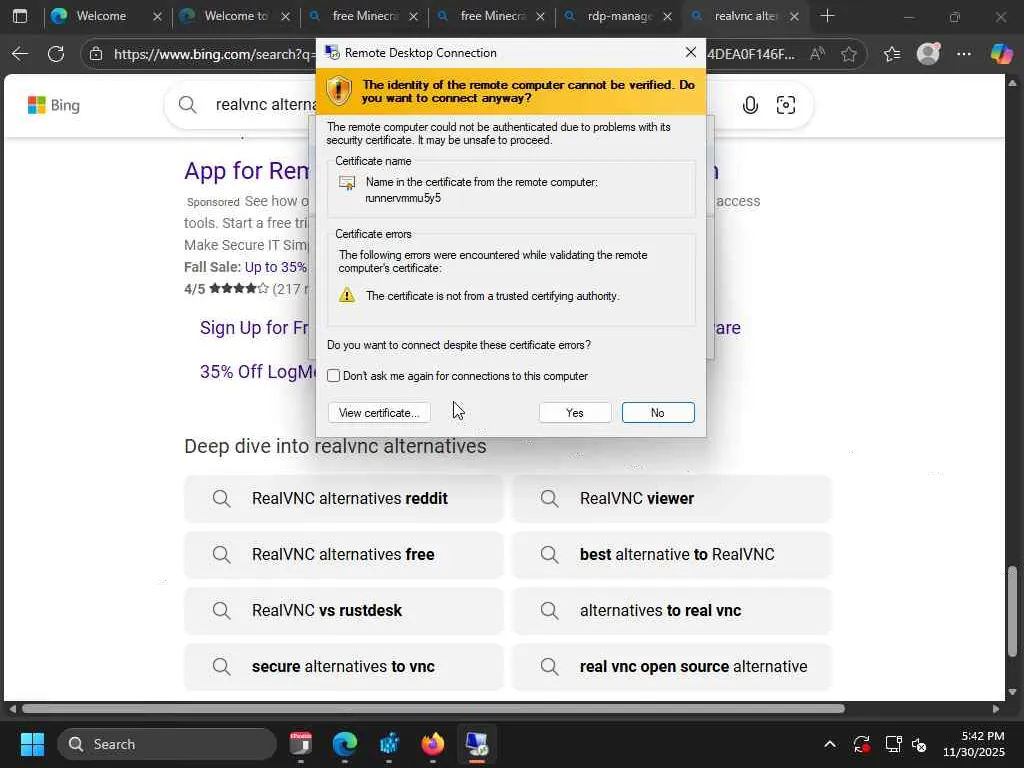Search best alternative to RealVNC
Image resolution: width=1024 pixels, height=768 pixels.
click(672, 554)
